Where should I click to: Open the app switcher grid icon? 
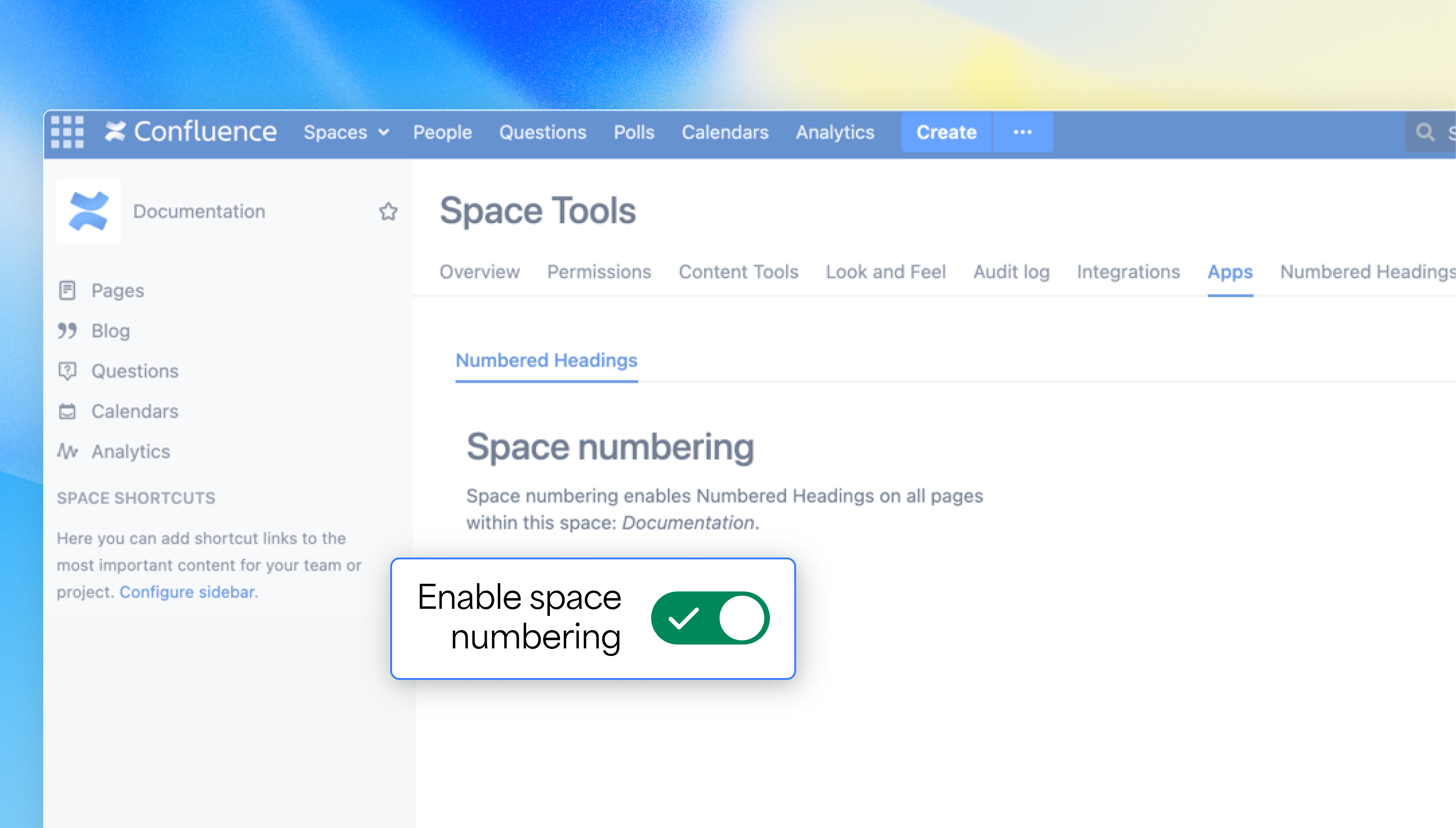click(67, 132)
